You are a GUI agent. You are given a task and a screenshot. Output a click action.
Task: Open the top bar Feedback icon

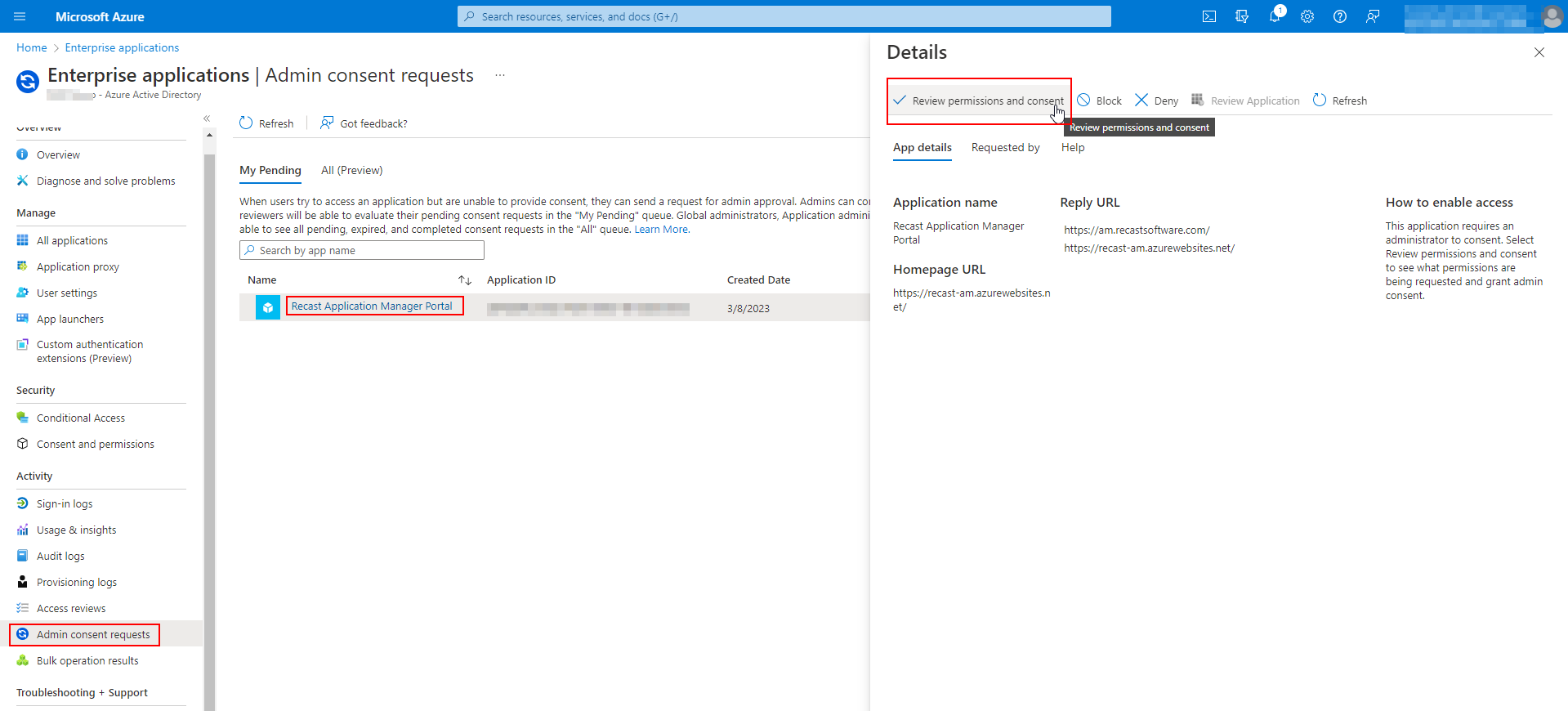(1373, 16)
